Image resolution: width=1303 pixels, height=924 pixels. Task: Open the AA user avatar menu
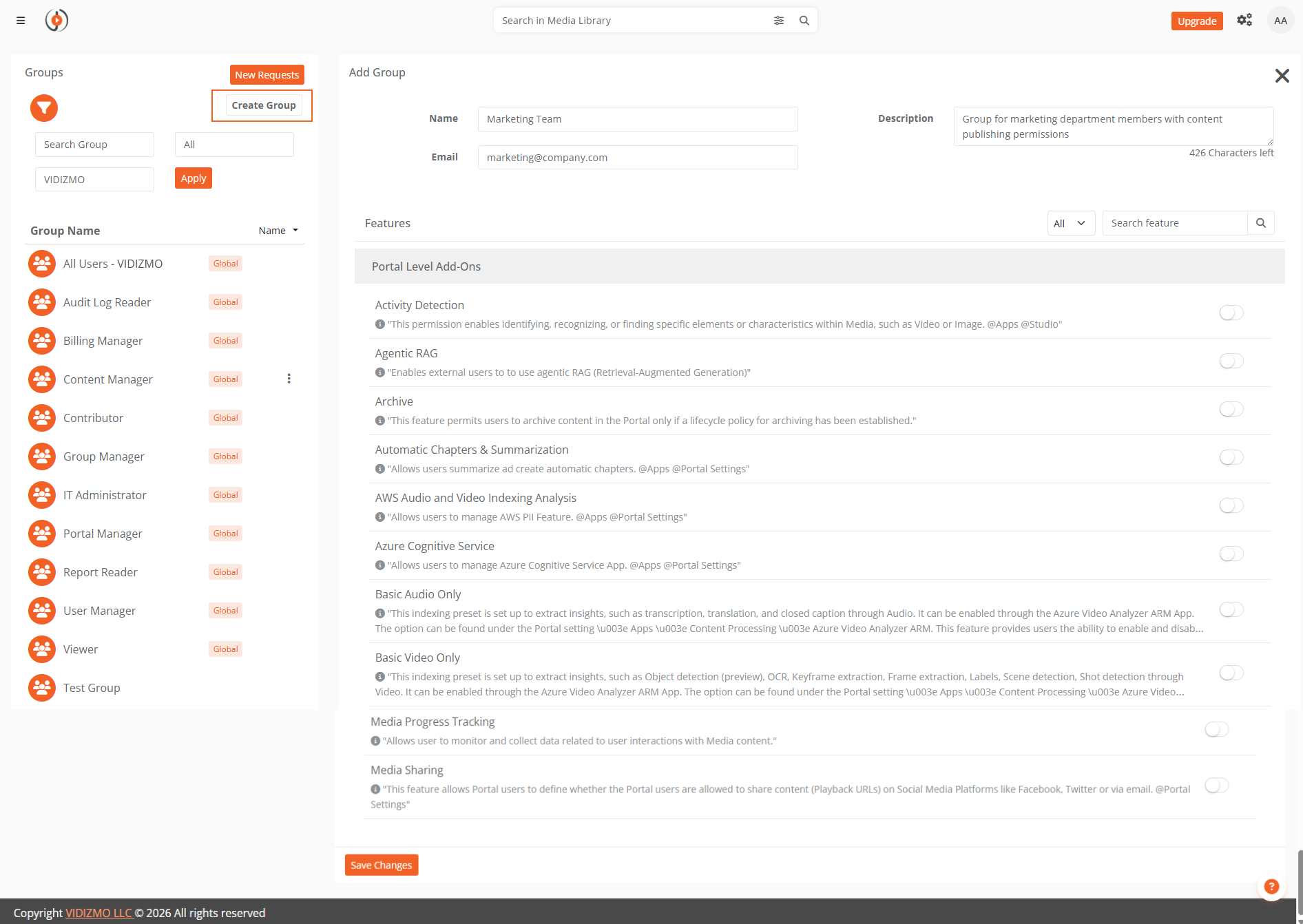pyautogui.click(x=1280, y=20)
